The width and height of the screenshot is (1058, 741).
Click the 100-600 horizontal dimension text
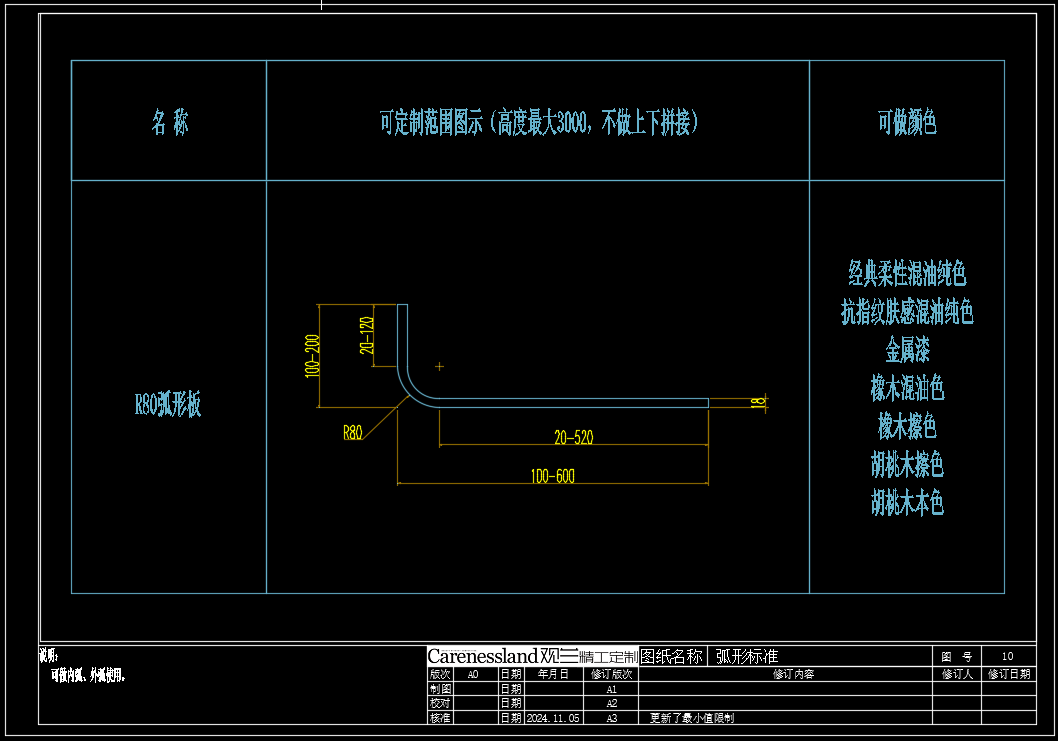pos(552,477)
